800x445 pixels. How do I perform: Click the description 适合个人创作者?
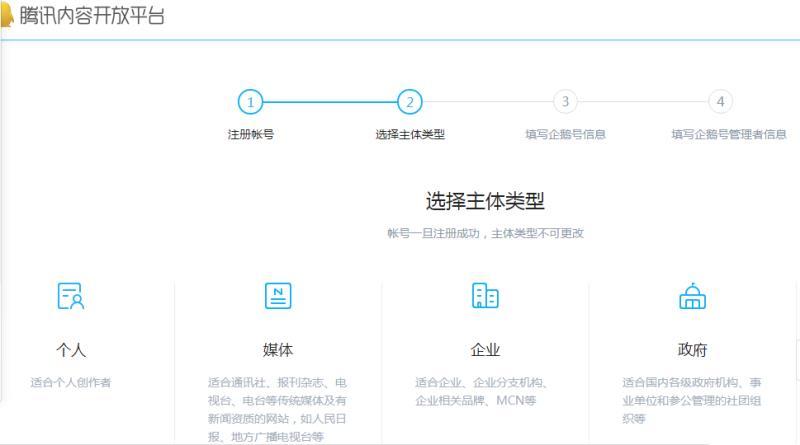click(71, 382)
